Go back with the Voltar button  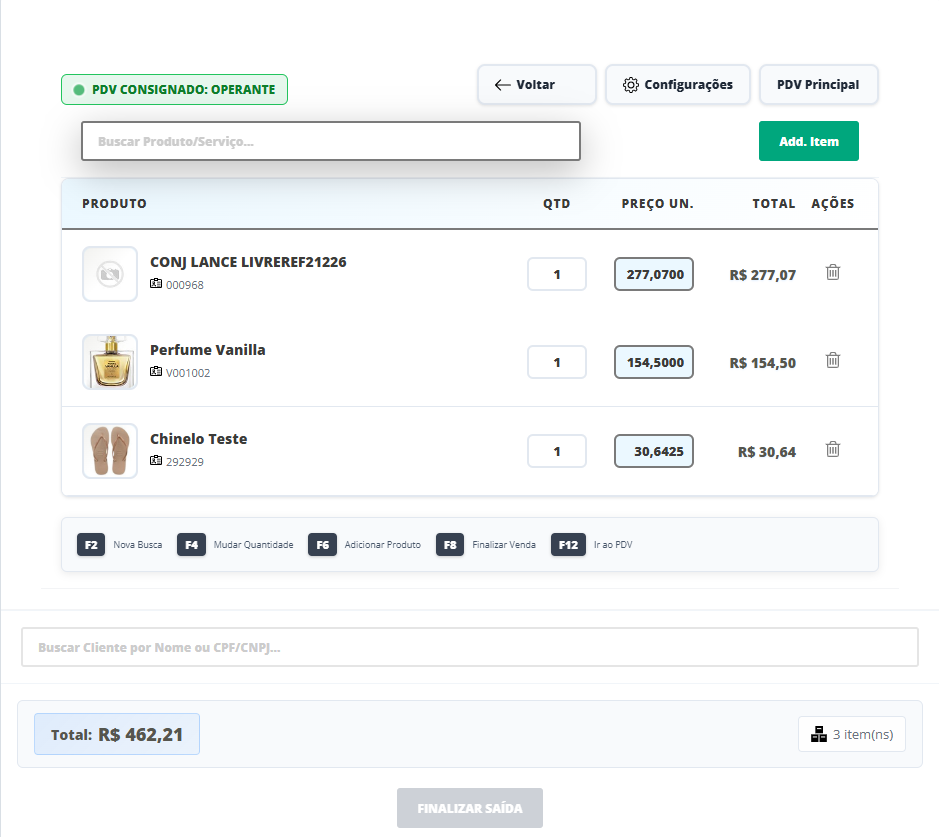tap(536, 85)
